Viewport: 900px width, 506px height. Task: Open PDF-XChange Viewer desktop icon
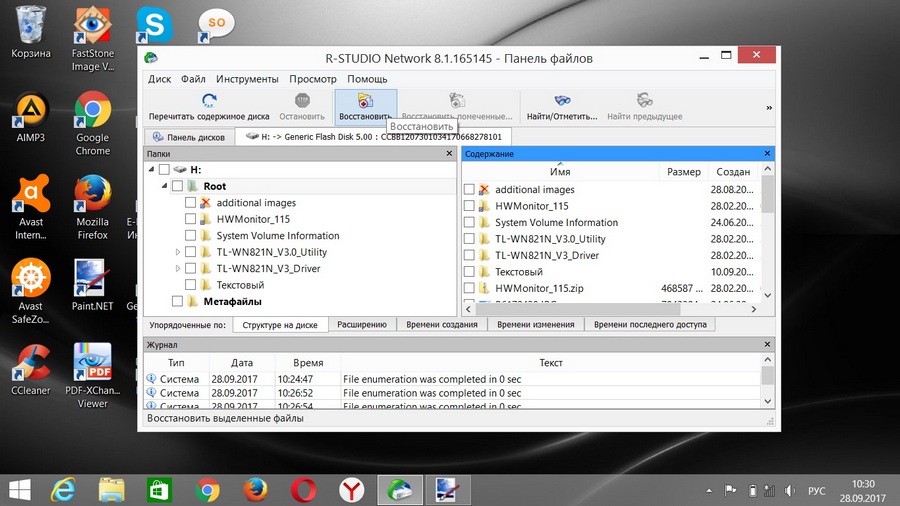click(x=92, y=376)
